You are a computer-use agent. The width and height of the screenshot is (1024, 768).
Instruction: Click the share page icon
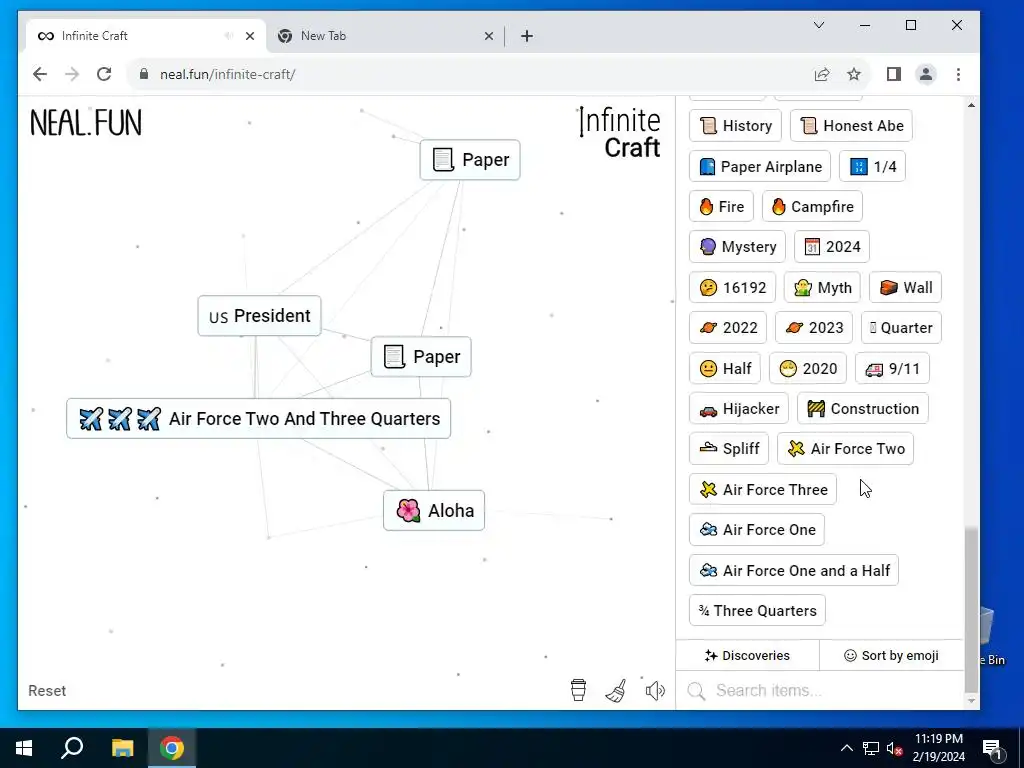[x=822, y=74]
